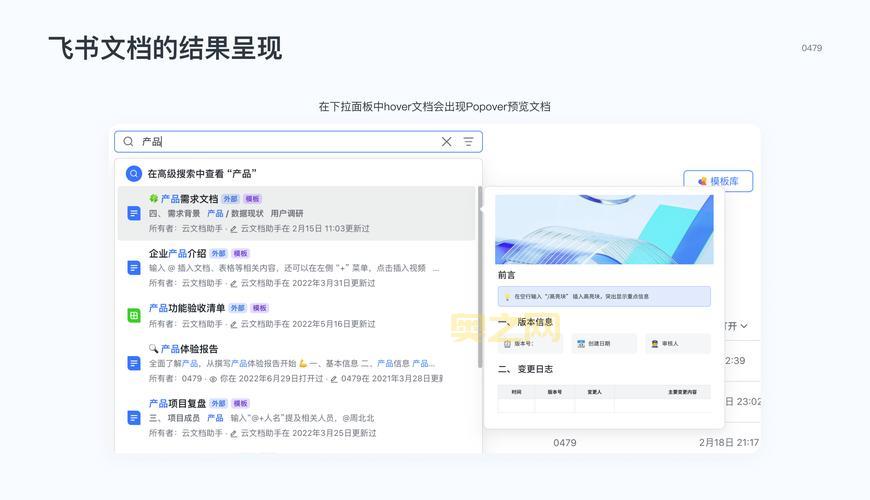Image resolution: width=870 pixels, height=500 pixels.
Task: Click 模板 tag on 产品需求文档
Action: pos(252,199)
